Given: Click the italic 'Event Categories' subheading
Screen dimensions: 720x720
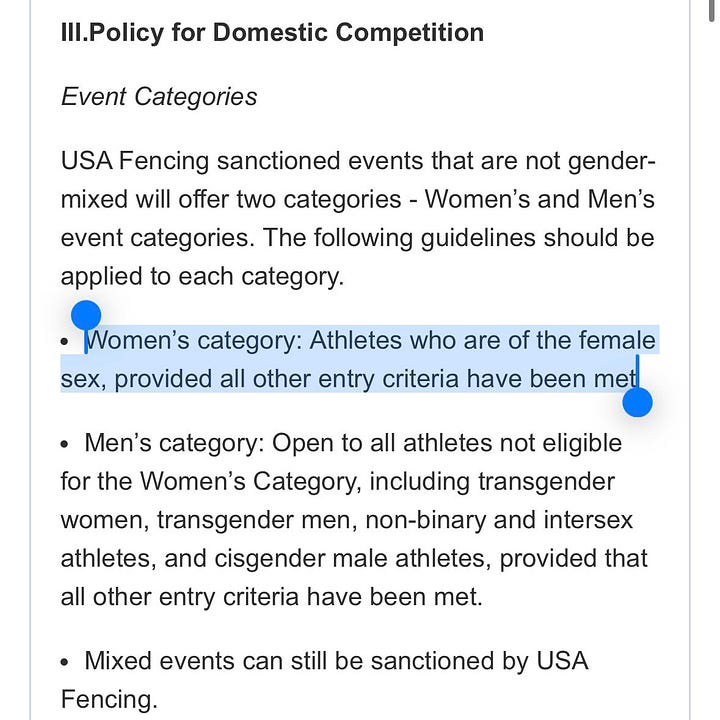Looking at the screenshot, I should point(159,97).
